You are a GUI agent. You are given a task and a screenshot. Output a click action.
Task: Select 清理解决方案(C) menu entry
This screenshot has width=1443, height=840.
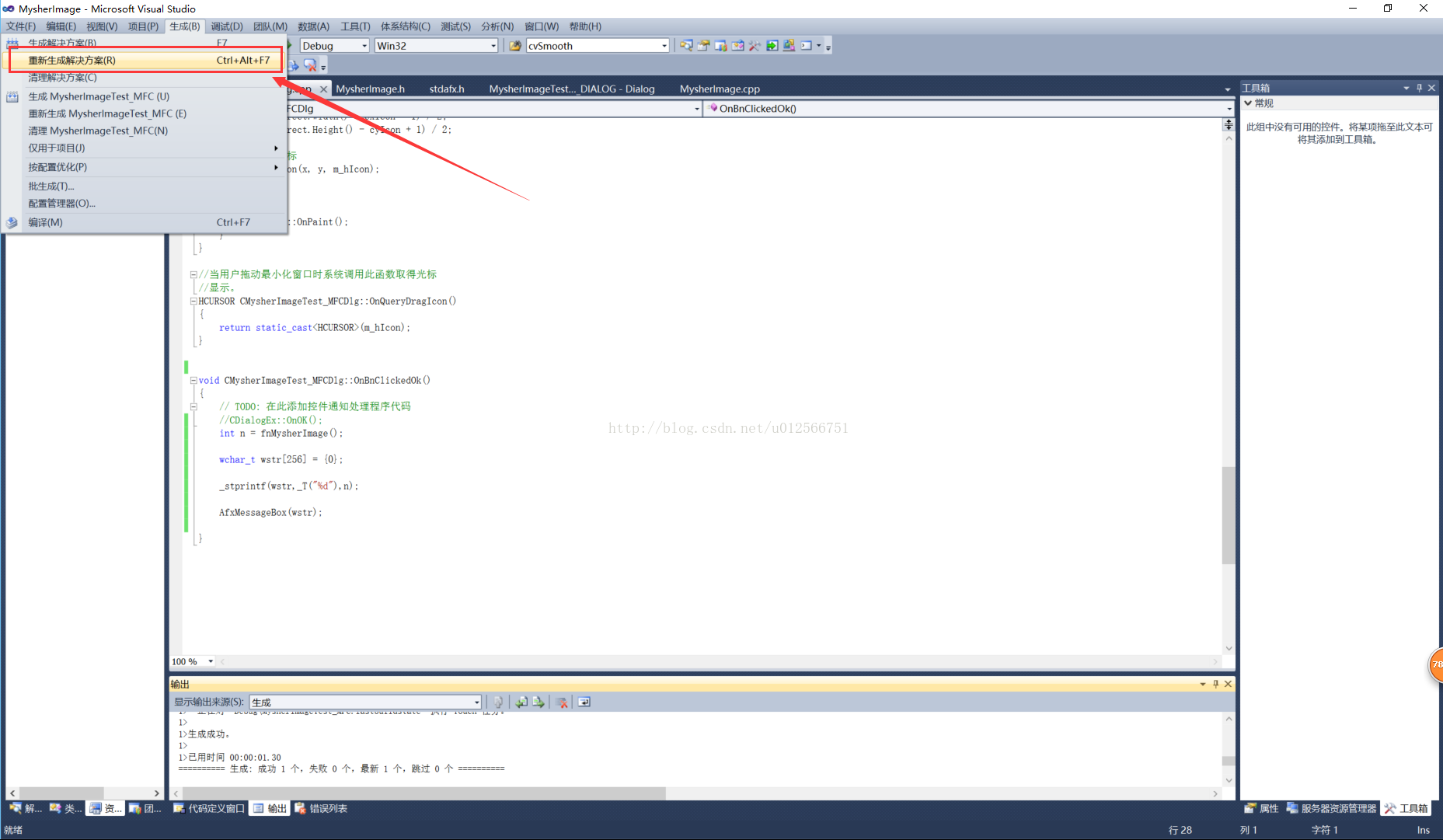(145, 78)
